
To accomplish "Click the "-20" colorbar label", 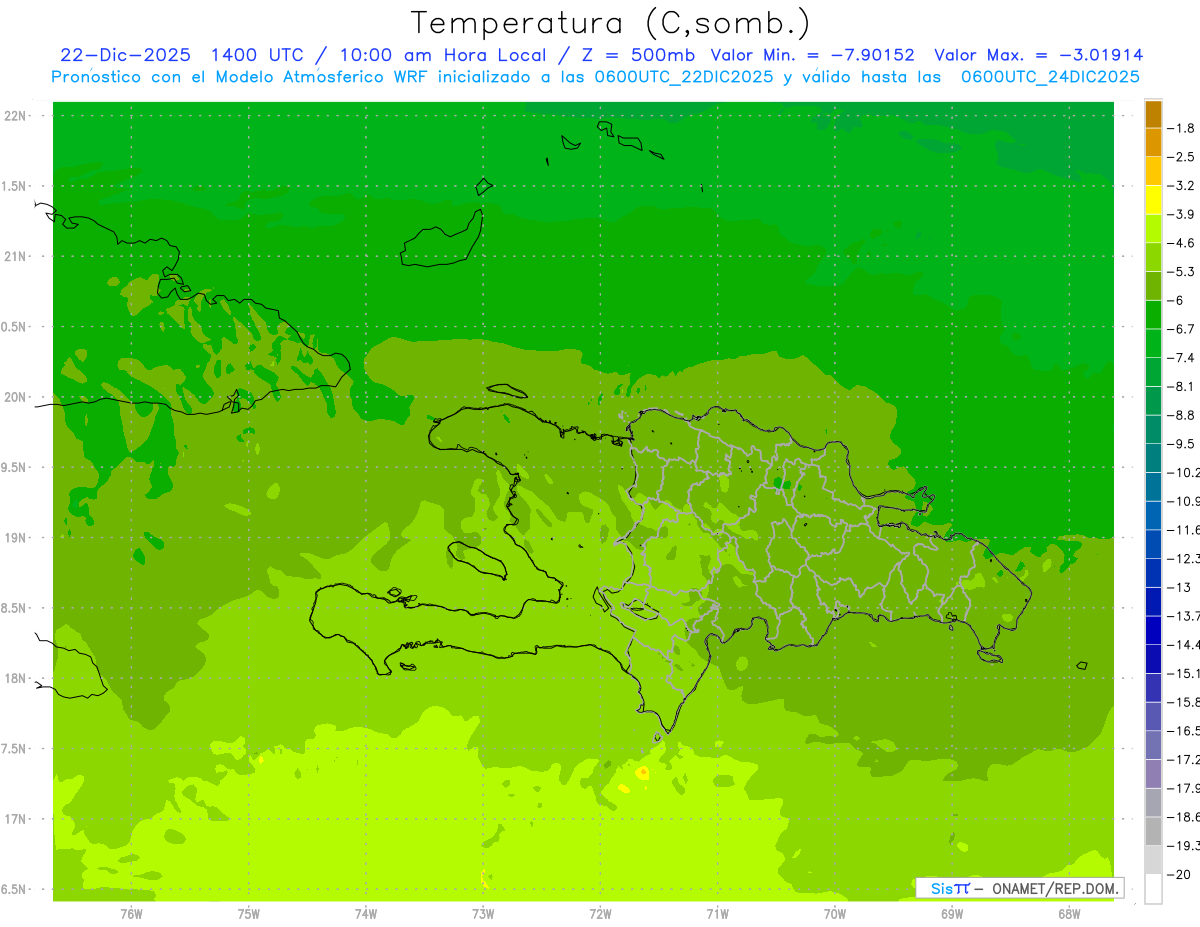I will [1178, 875].
